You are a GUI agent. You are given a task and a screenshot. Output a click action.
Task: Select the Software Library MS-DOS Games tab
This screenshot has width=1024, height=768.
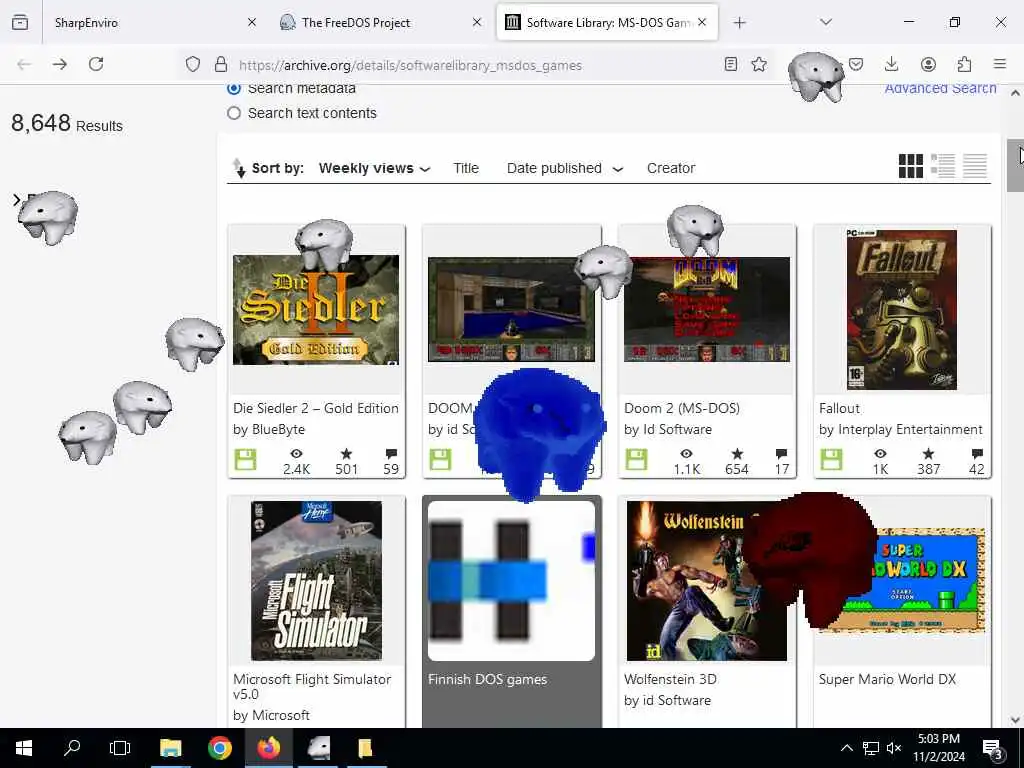click(607, 22)
